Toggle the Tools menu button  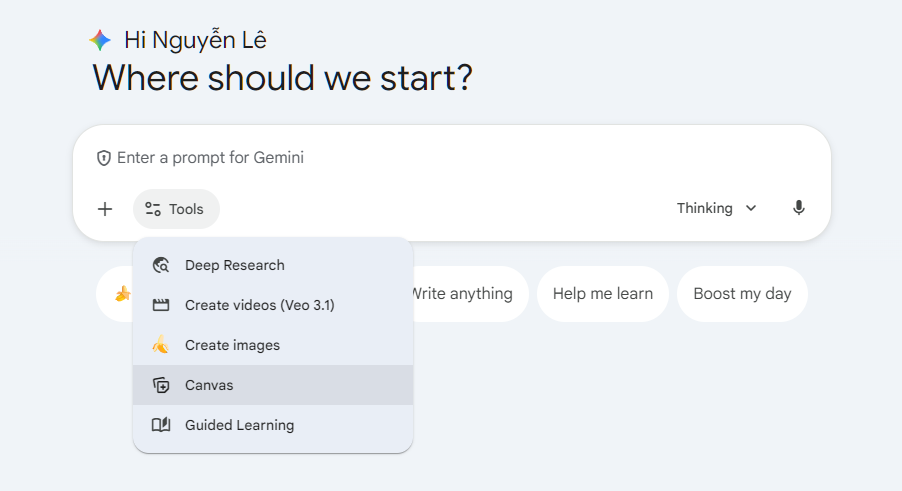pyautogui.click(x=176, y=209)
